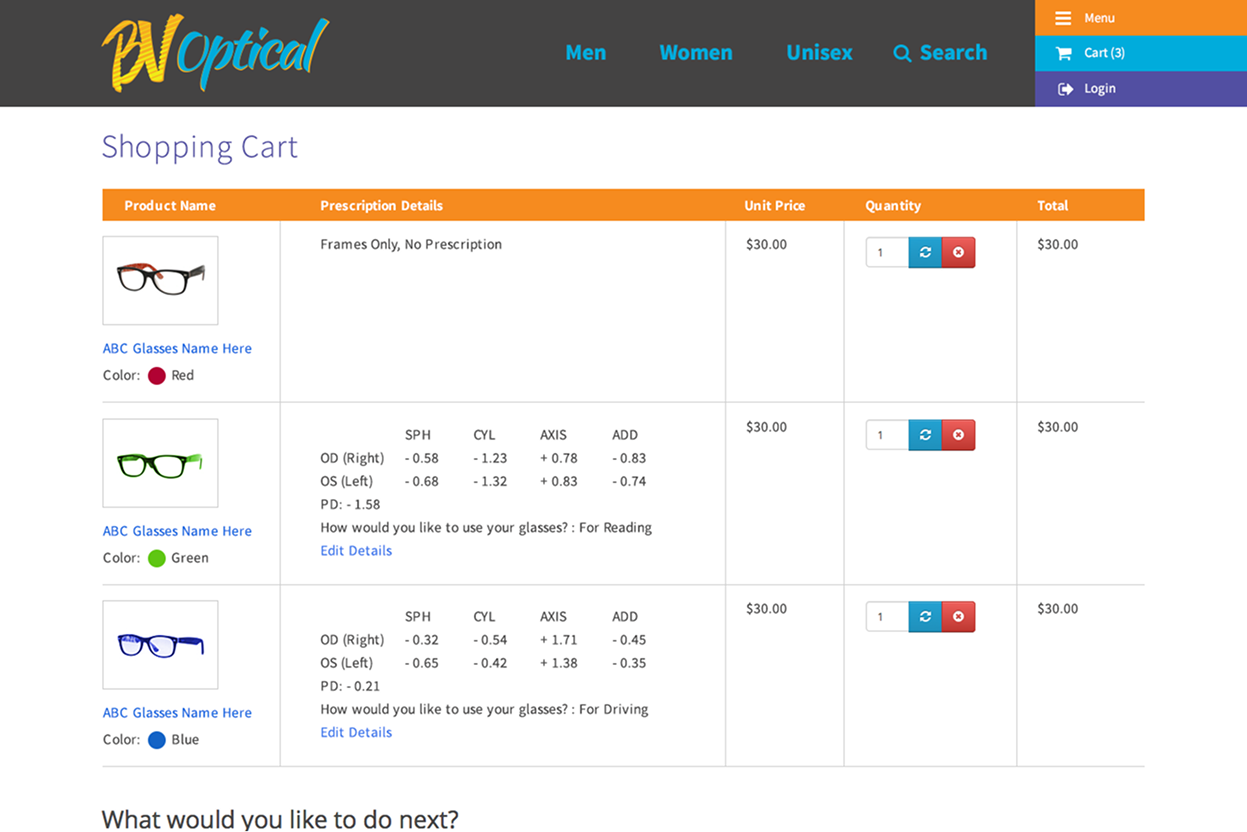Remove the red glasses from cart
Screen dimensions: 1247x832
pos(958,253)
